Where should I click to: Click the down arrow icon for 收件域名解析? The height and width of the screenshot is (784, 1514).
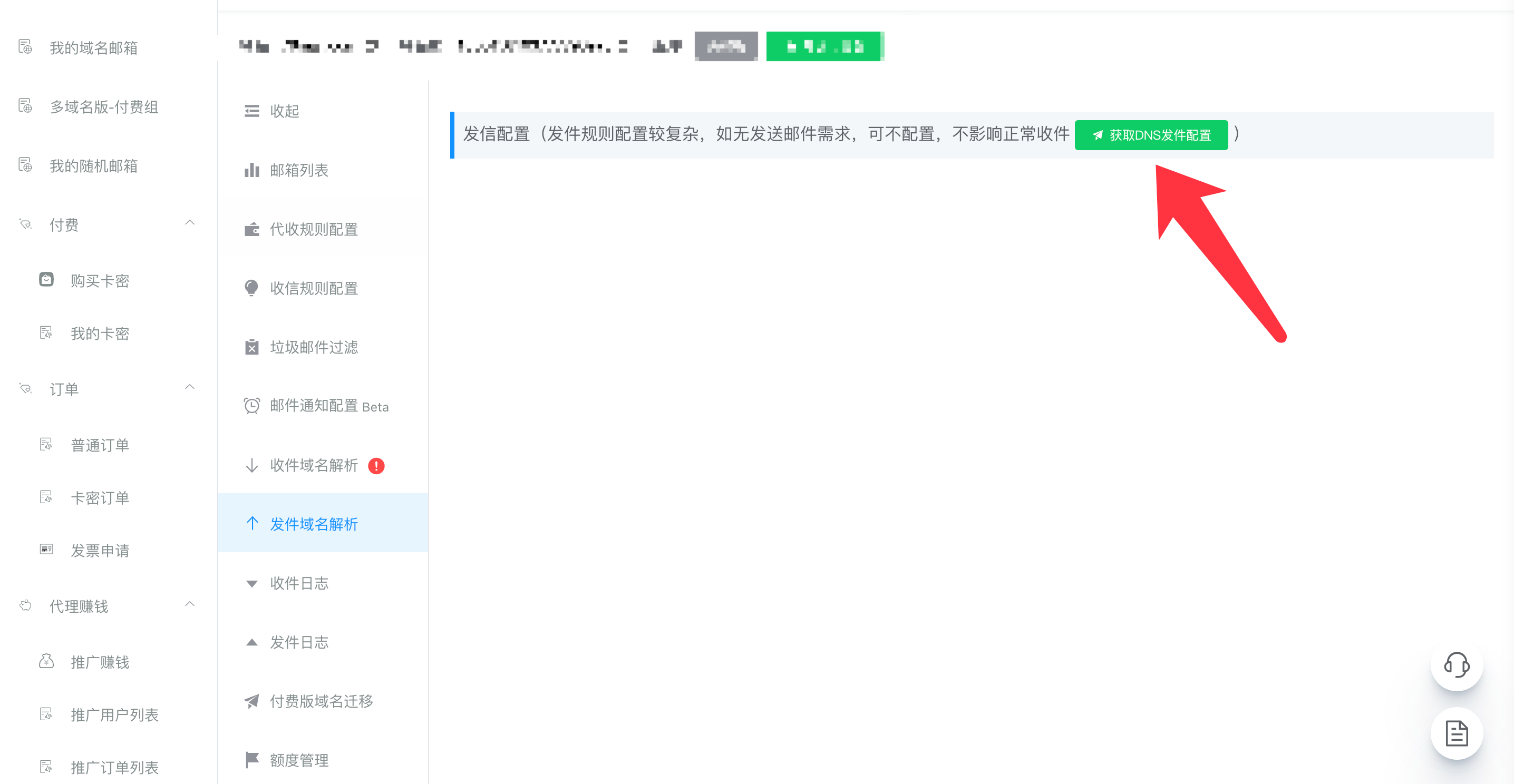tap(251, 466)
